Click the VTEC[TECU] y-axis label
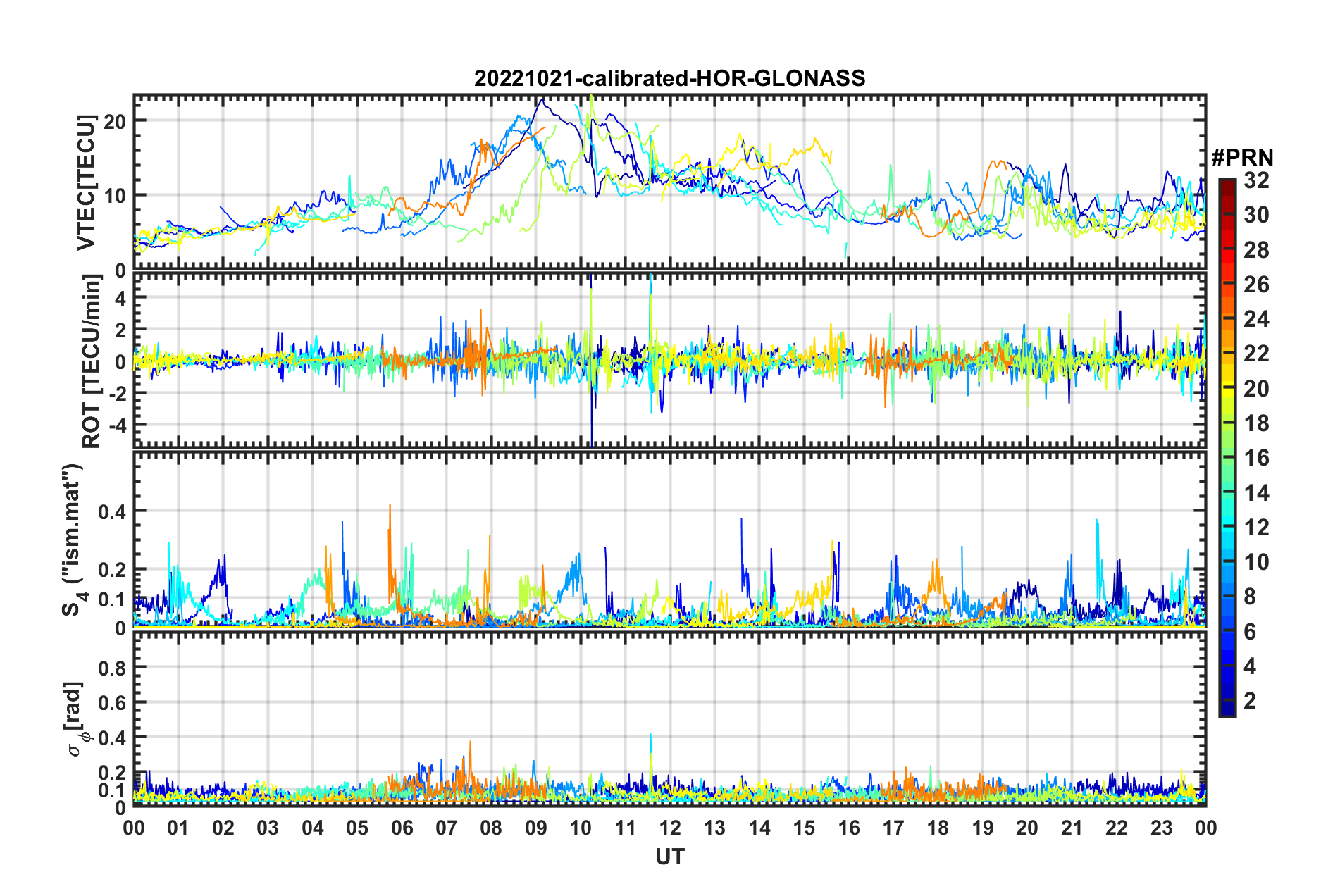 click(86, 182)
